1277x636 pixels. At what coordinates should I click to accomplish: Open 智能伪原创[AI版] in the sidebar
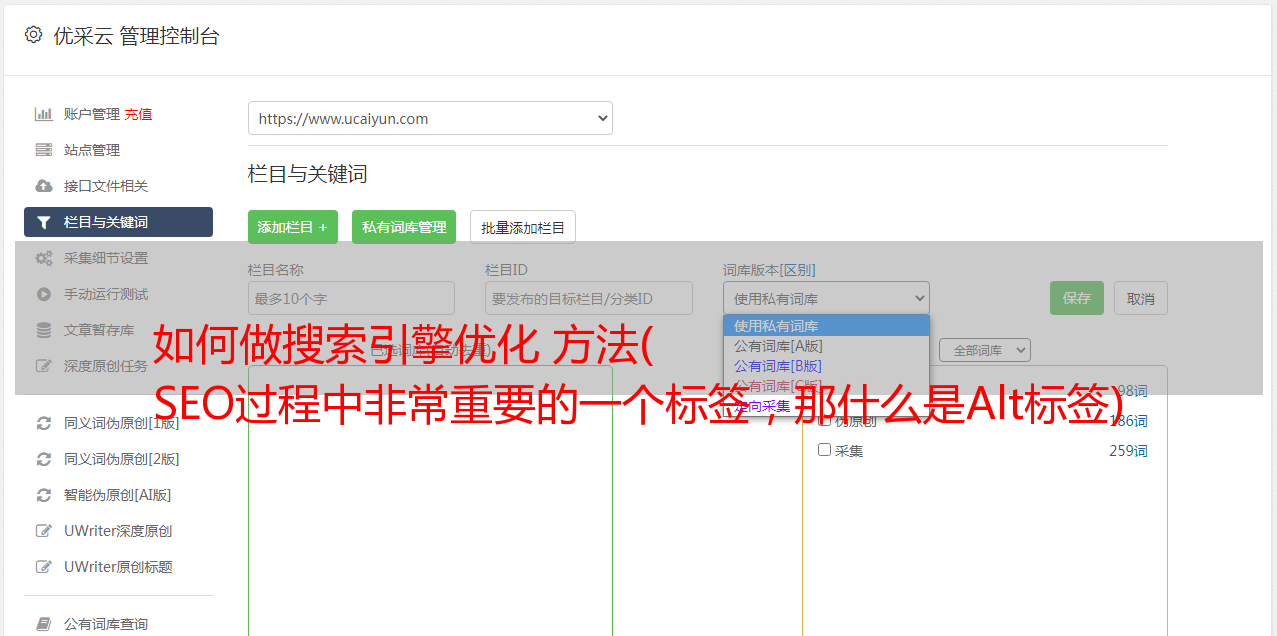pyautogui.click(x=118, y=495)
